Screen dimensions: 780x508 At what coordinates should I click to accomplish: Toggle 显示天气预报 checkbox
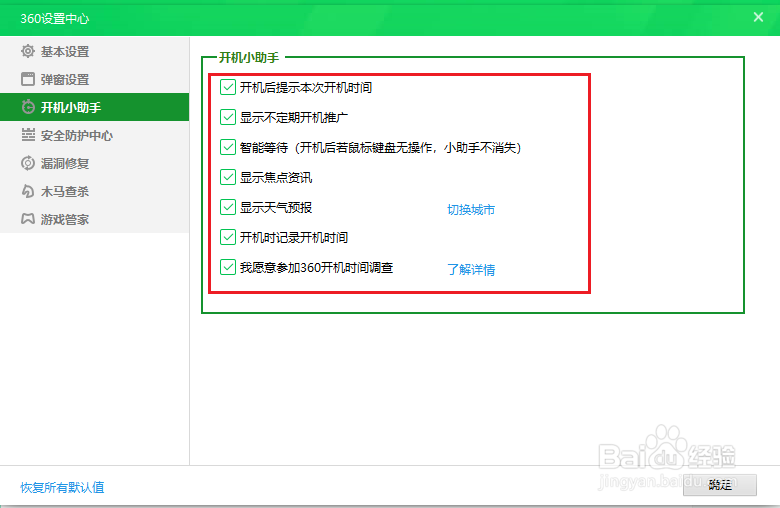[x=228, y=207]
